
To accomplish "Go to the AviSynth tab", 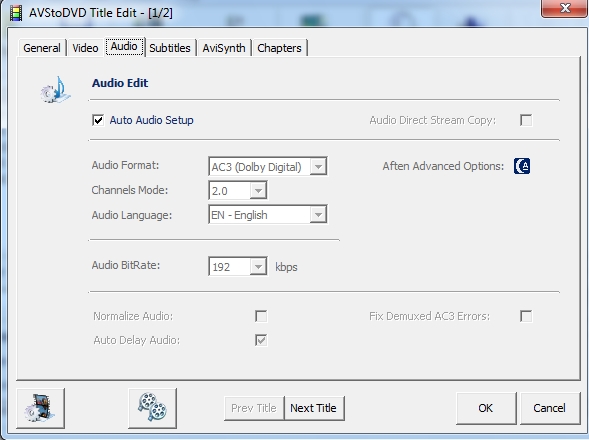I will [x=224, y=48].
